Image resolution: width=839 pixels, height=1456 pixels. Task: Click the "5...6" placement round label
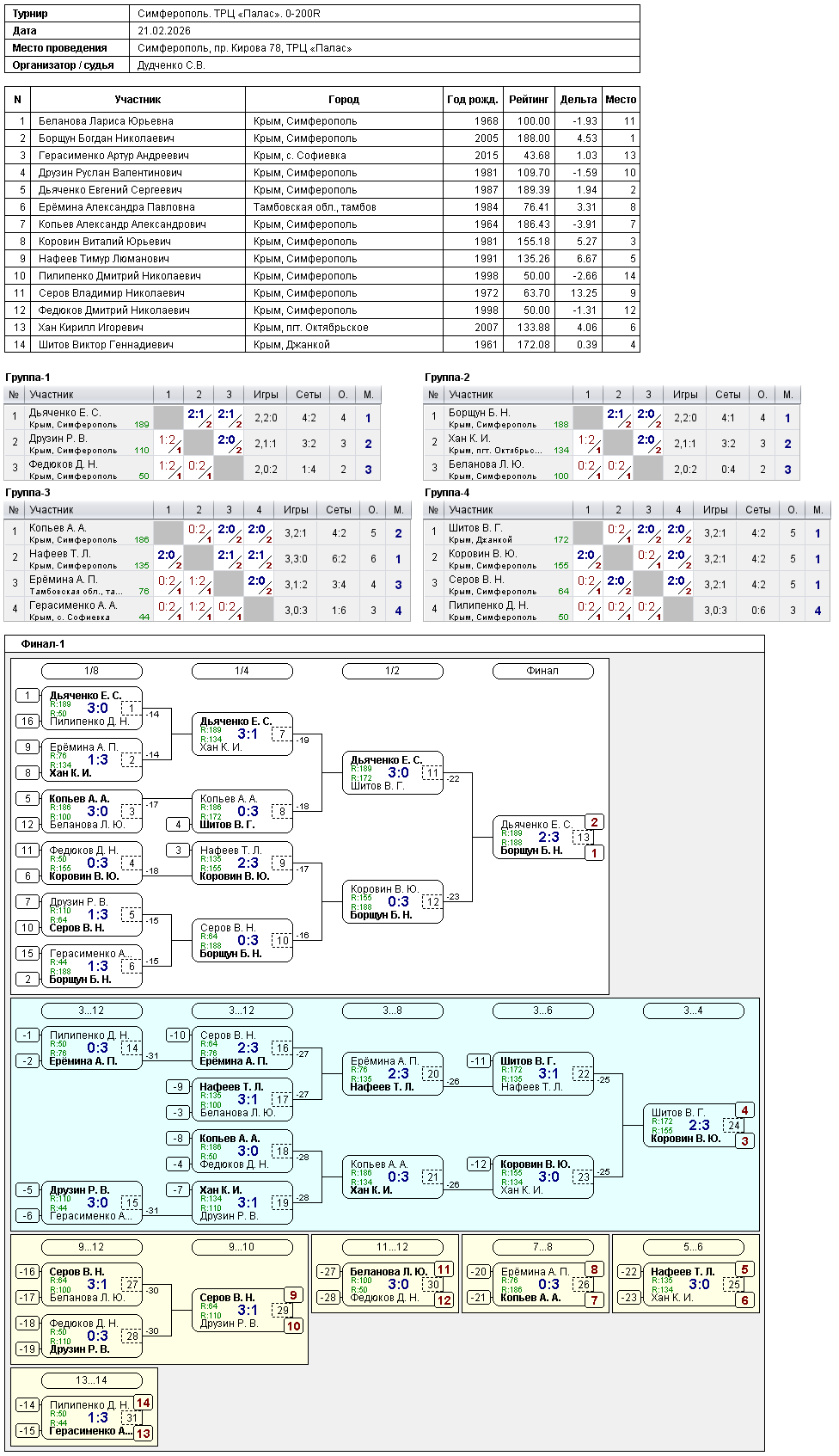click(x=693, y=1247)
